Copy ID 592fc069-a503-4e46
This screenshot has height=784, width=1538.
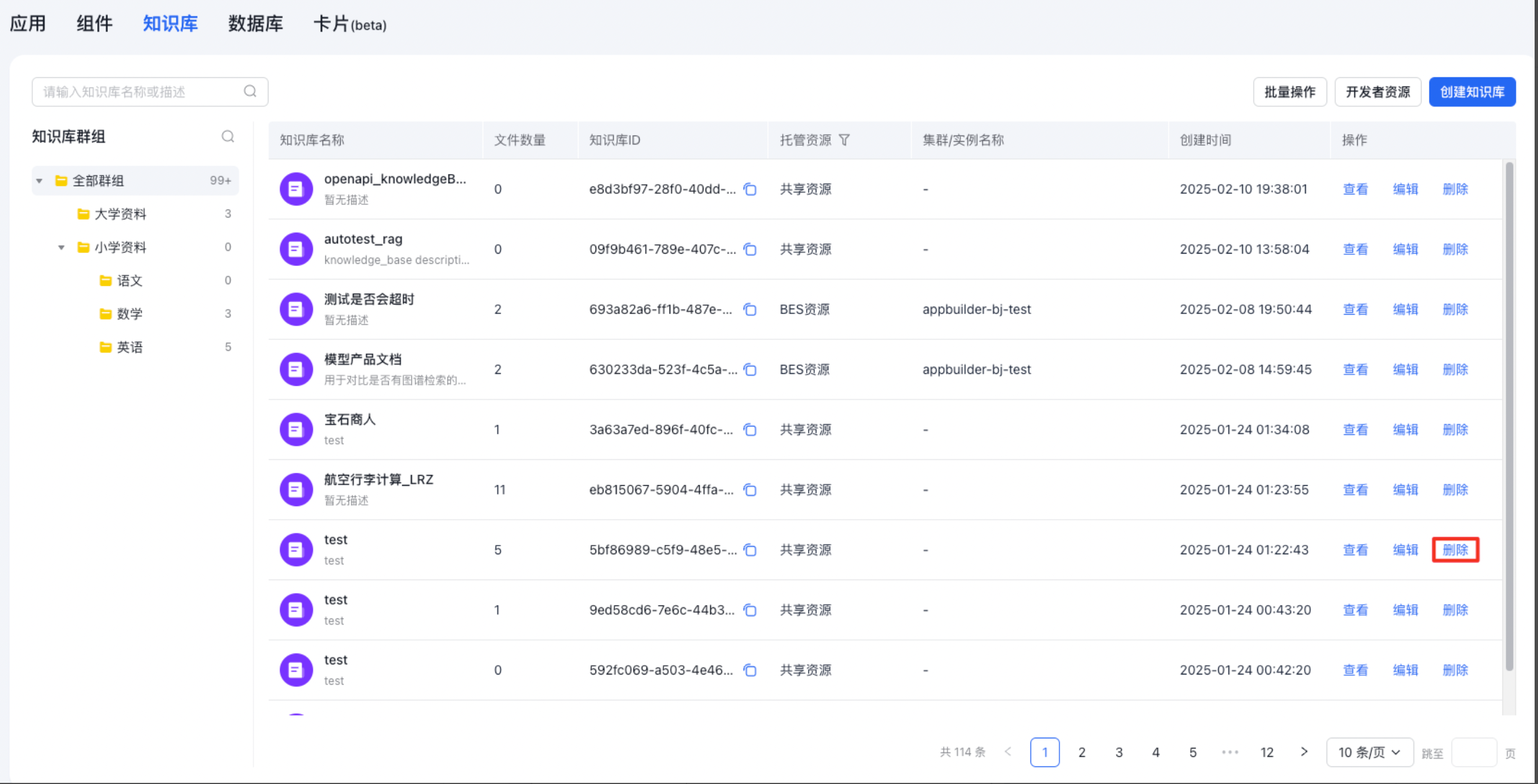[x=750, y=670]
